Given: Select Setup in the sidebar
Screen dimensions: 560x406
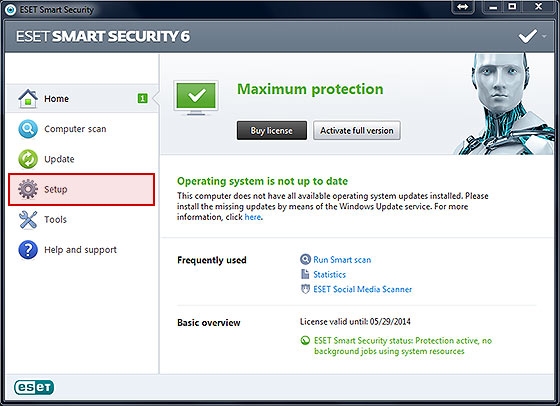Looking at the screenshot, I should [x=81, y=189].
